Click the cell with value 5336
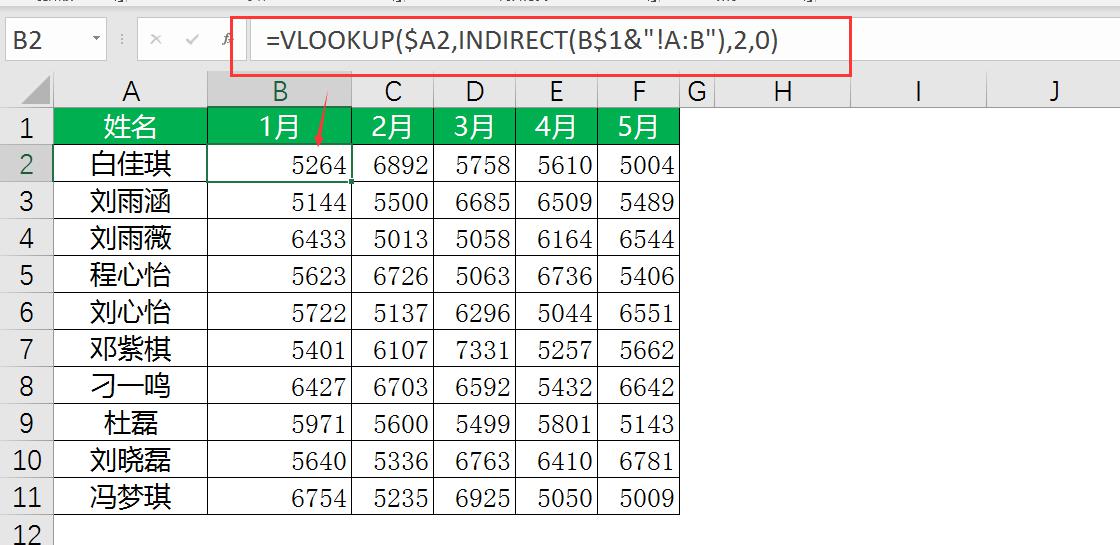1120x545 pixels. pyautogui.click(x=392, y=460)
